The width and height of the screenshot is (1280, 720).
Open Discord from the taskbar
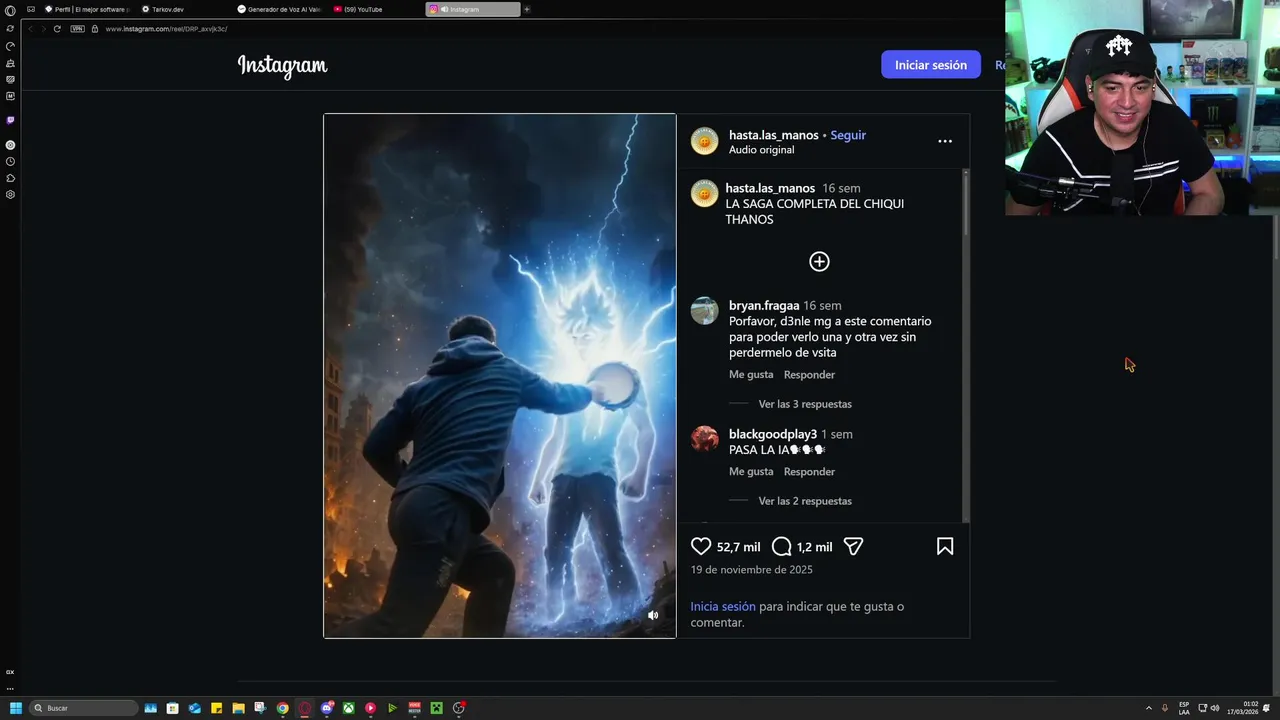coord(327,708)
